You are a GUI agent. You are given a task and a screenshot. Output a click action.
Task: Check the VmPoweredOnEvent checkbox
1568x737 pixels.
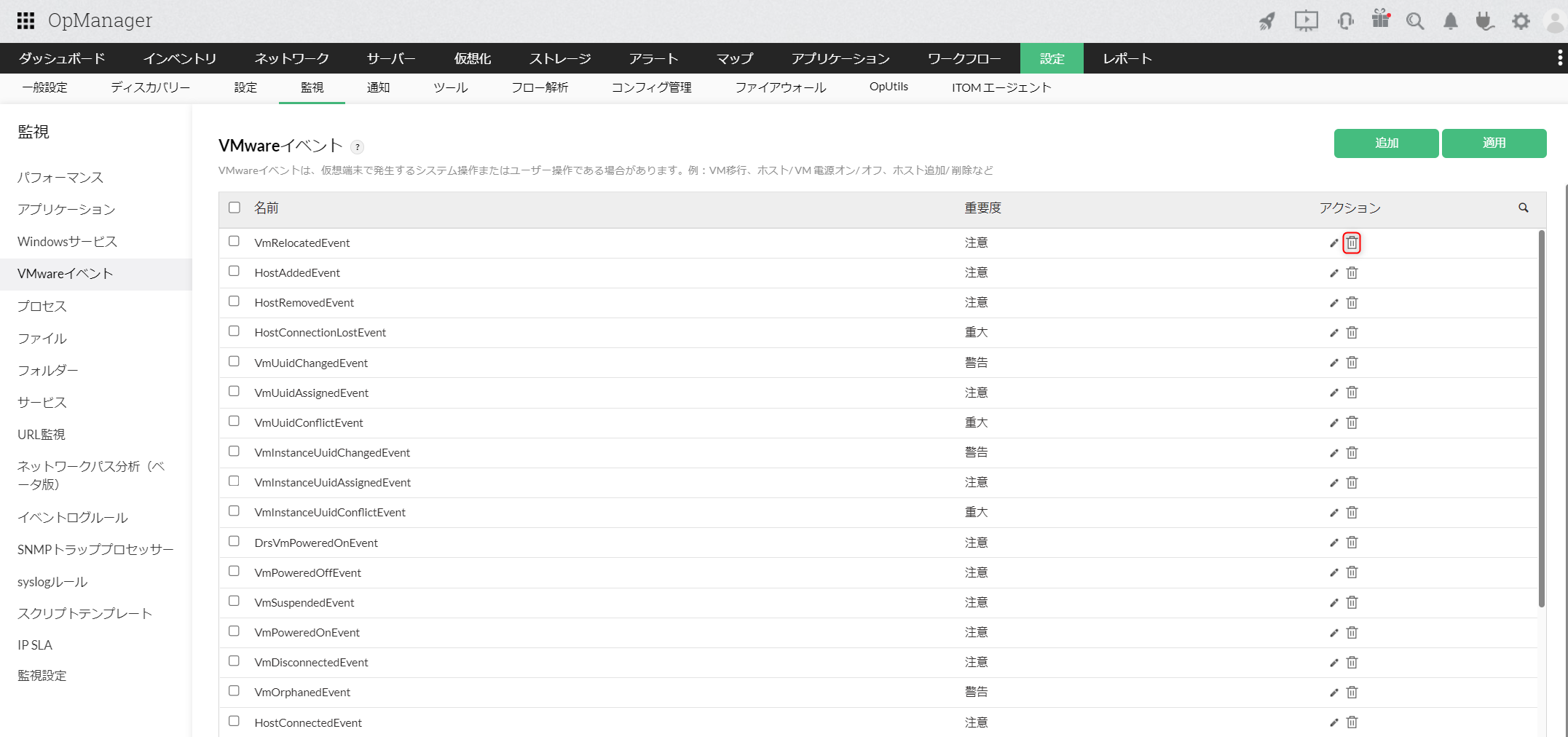(234, 631)
